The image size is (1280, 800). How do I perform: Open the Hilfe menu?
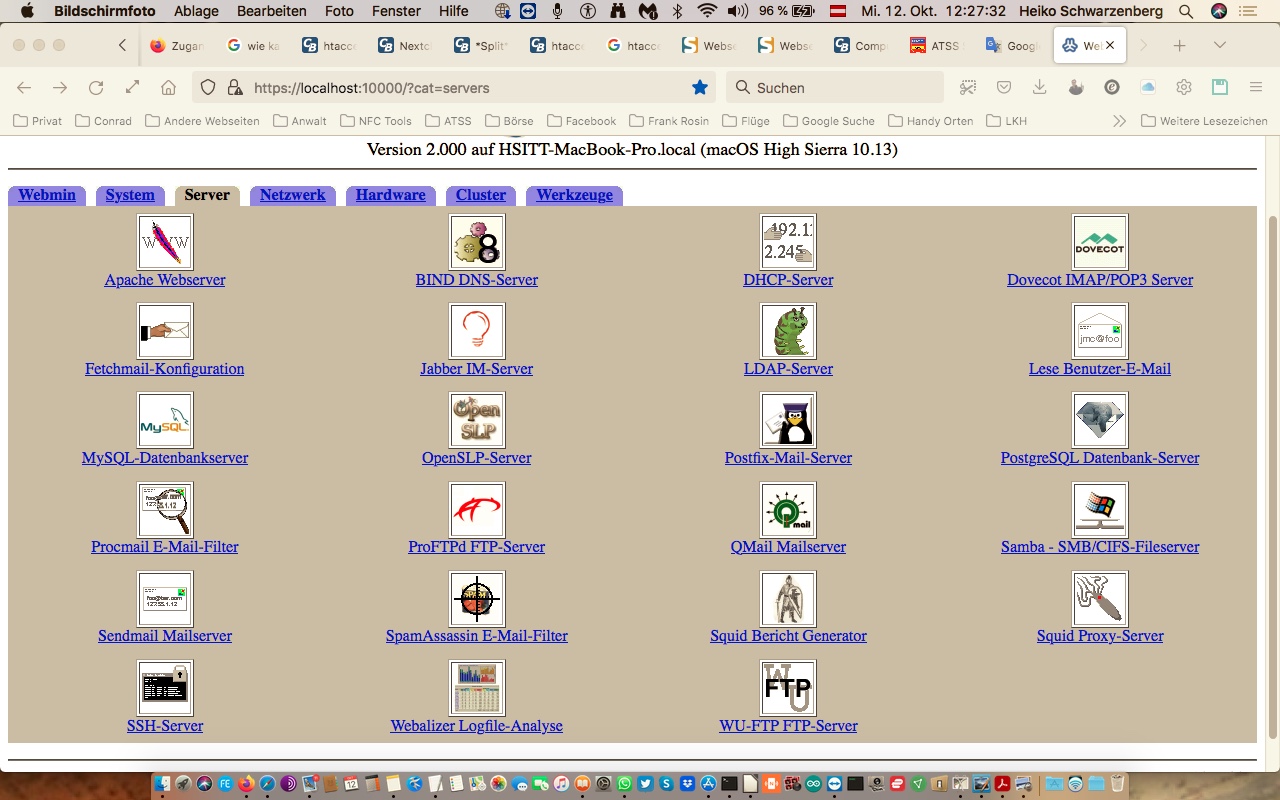tap(454, 11)
